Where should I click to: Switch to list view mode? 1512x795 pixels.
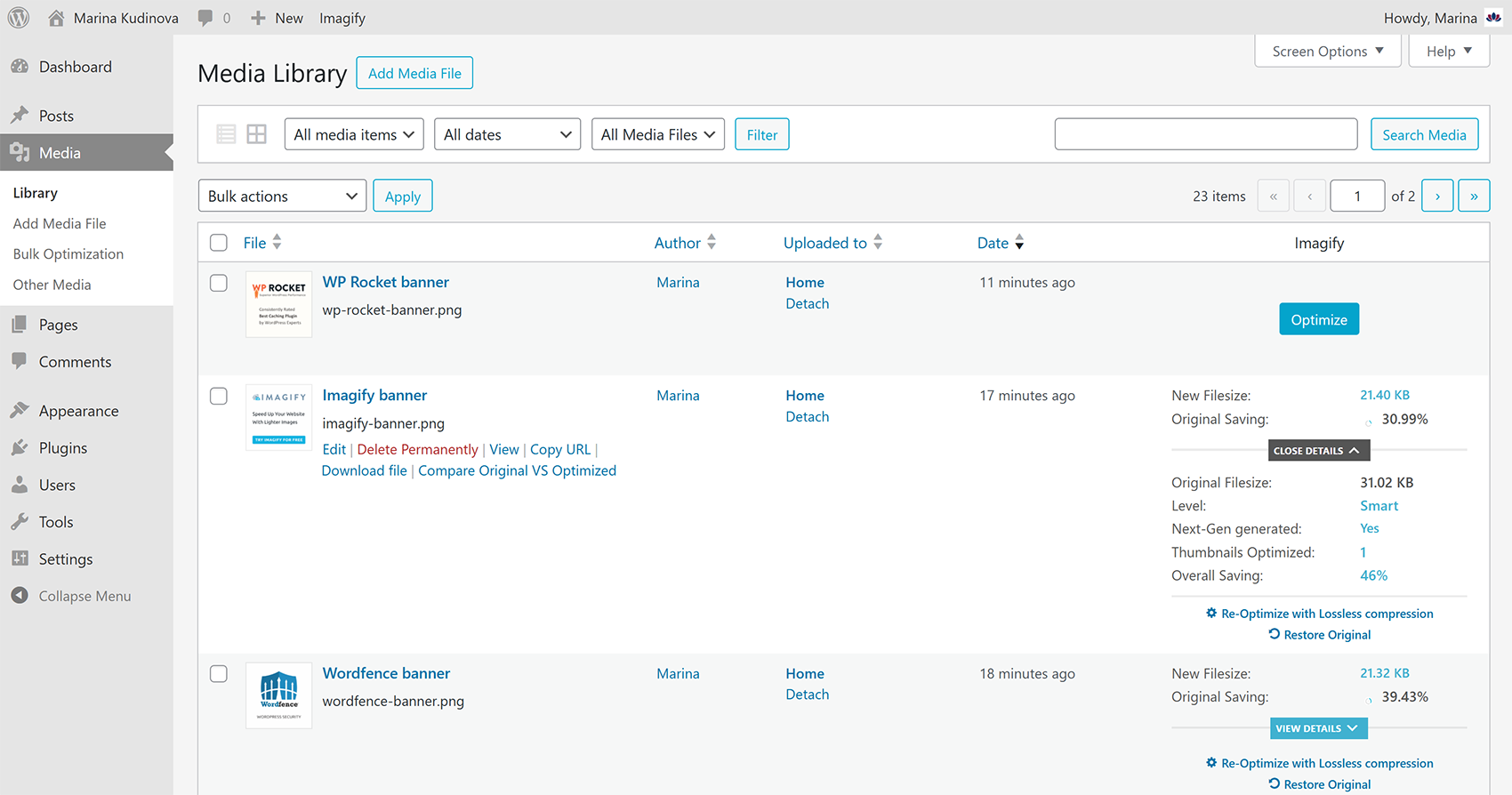[226, 134]
